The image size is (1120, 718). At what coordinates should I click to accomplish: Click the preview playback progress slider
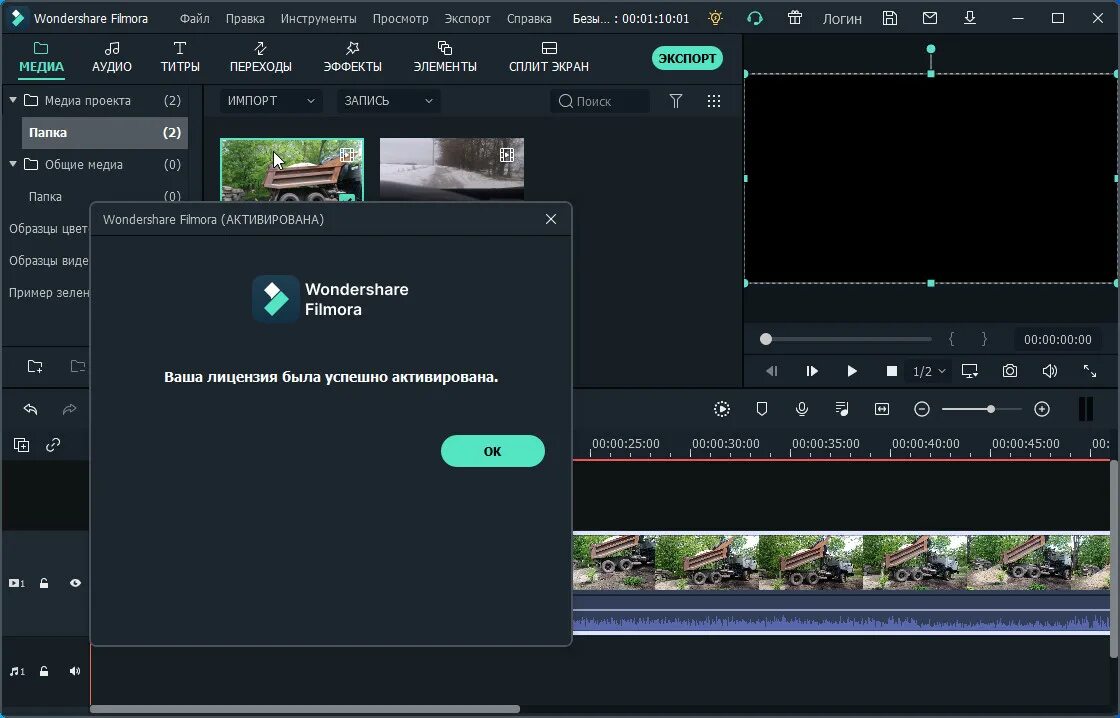point(846,339)
